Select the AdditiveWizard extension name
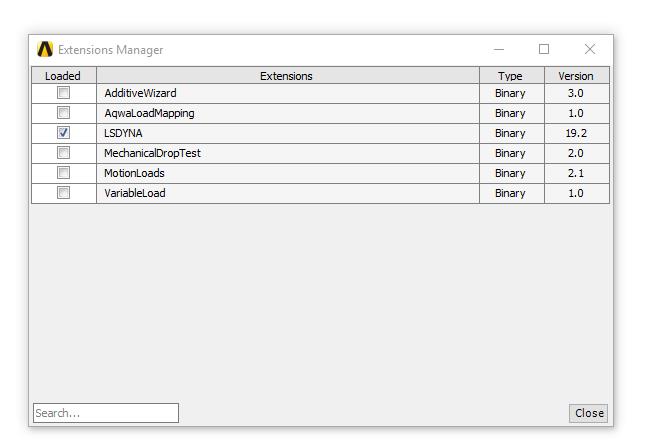The width and height of the screenshot is (664, 446). [140, 93]
